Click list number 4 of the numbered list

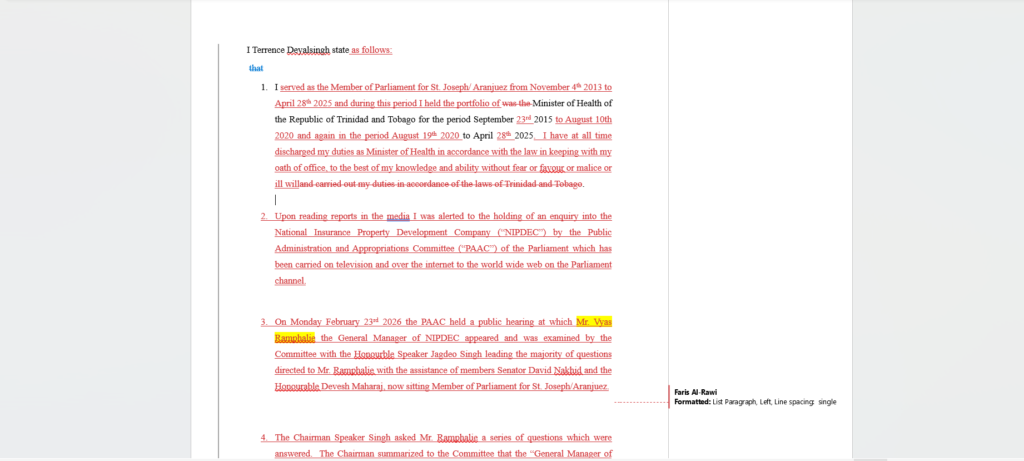pyautogui.click(x=264, y=438)
